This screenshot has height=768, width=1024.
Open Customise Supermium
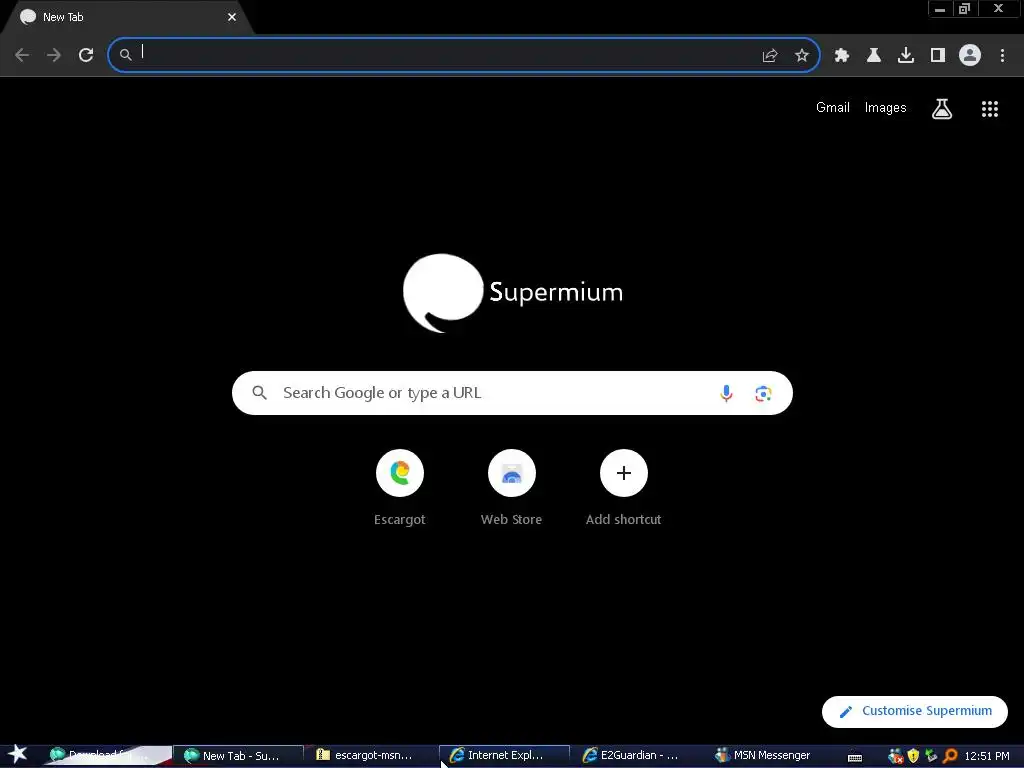(914, 711)
